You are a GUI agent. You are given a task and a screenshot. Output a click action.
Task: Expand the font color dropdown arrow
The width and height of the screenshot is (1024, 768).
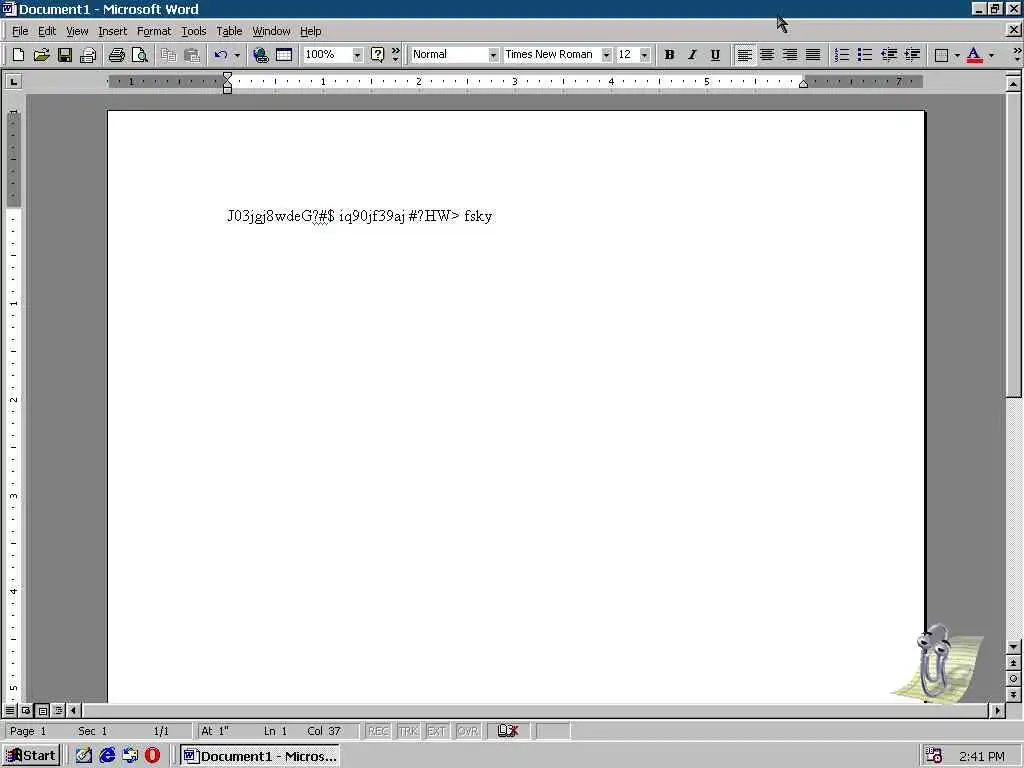tap(991, 55)
